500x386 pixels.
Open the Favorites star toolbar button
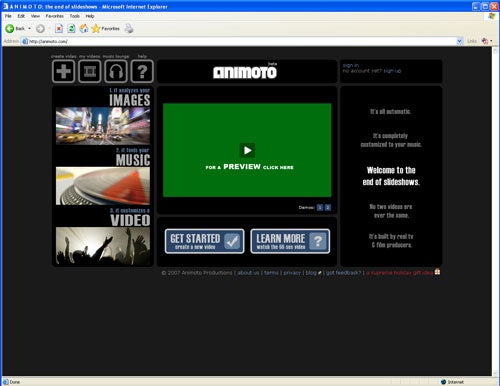click(x=105, y=29)
